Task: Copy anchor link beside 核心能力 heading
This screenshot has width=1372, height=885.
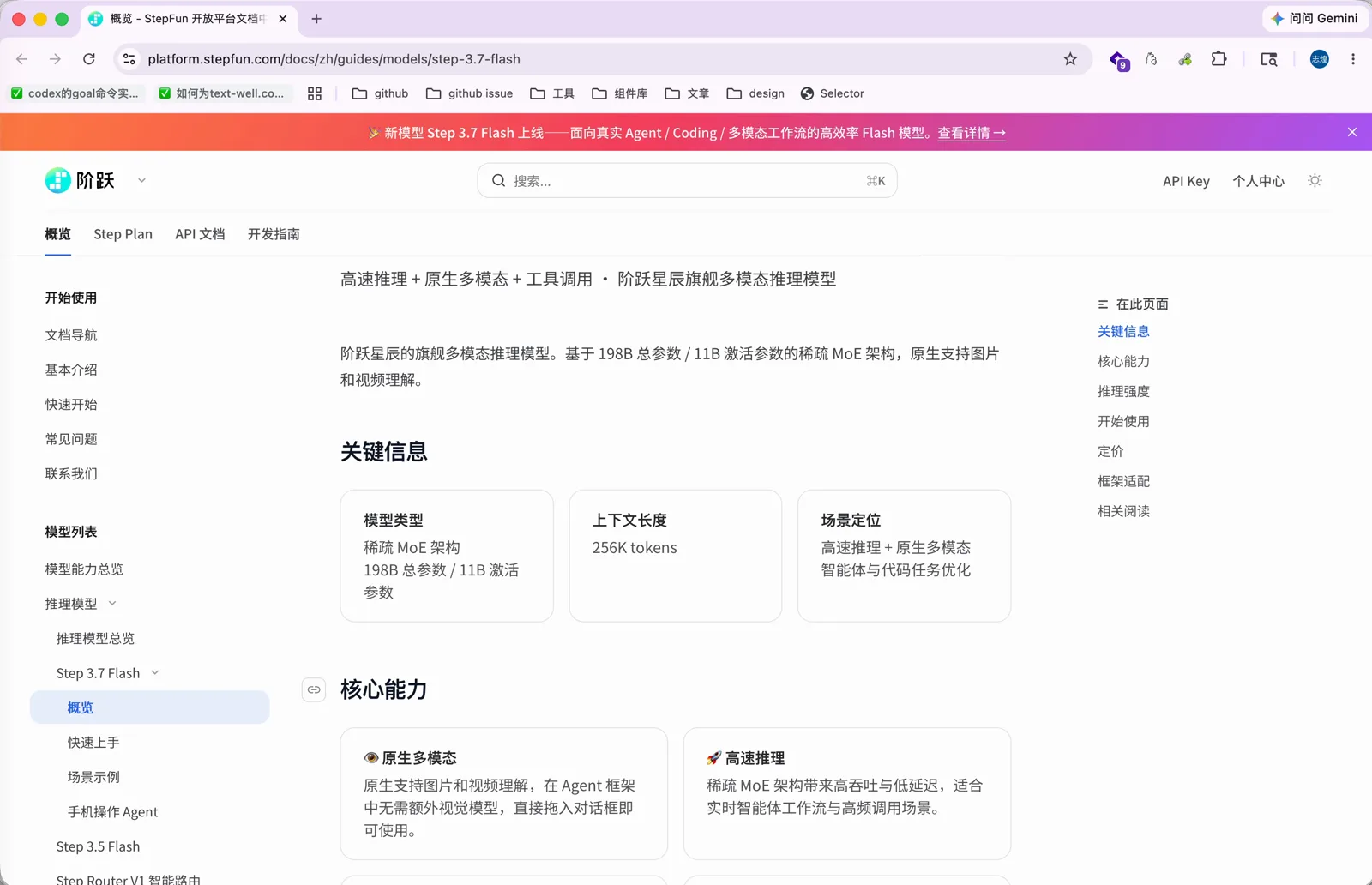Action: [x=314, y=689]
